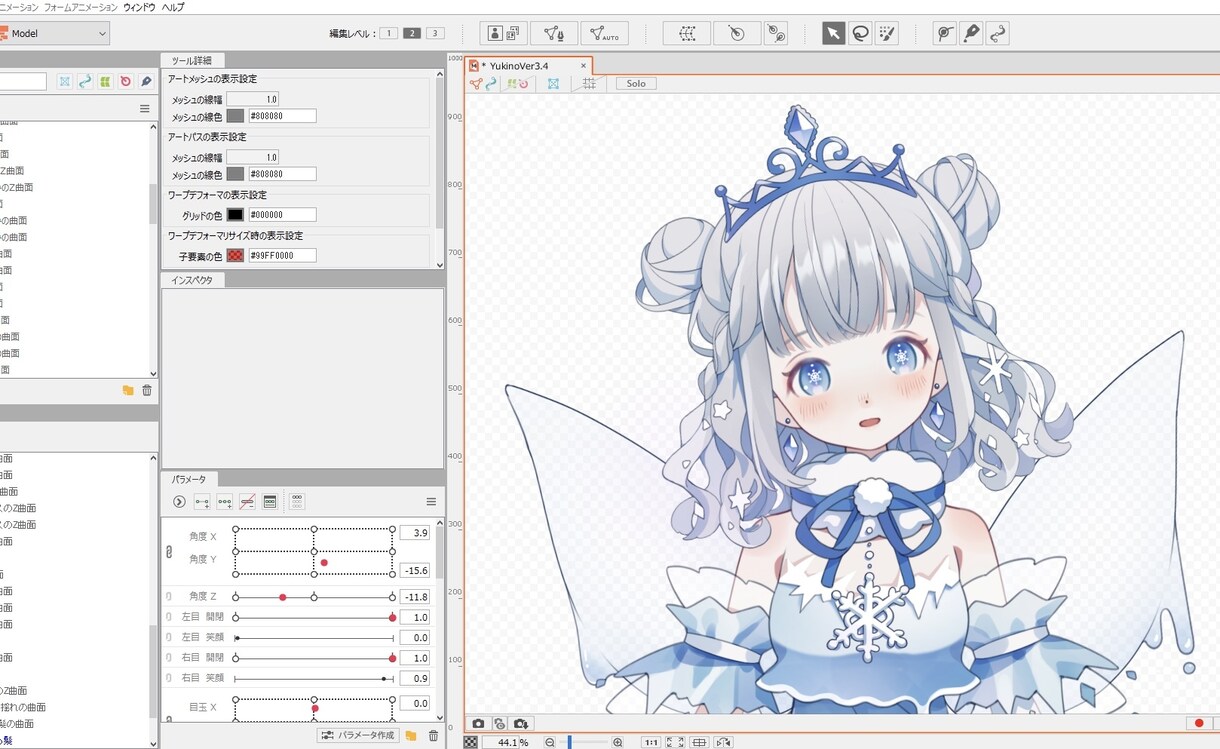Image resolution: width=1220 pixels, height=749 pixels.
Task: Click the parameter grid dots icon
Action: point(297,502)
